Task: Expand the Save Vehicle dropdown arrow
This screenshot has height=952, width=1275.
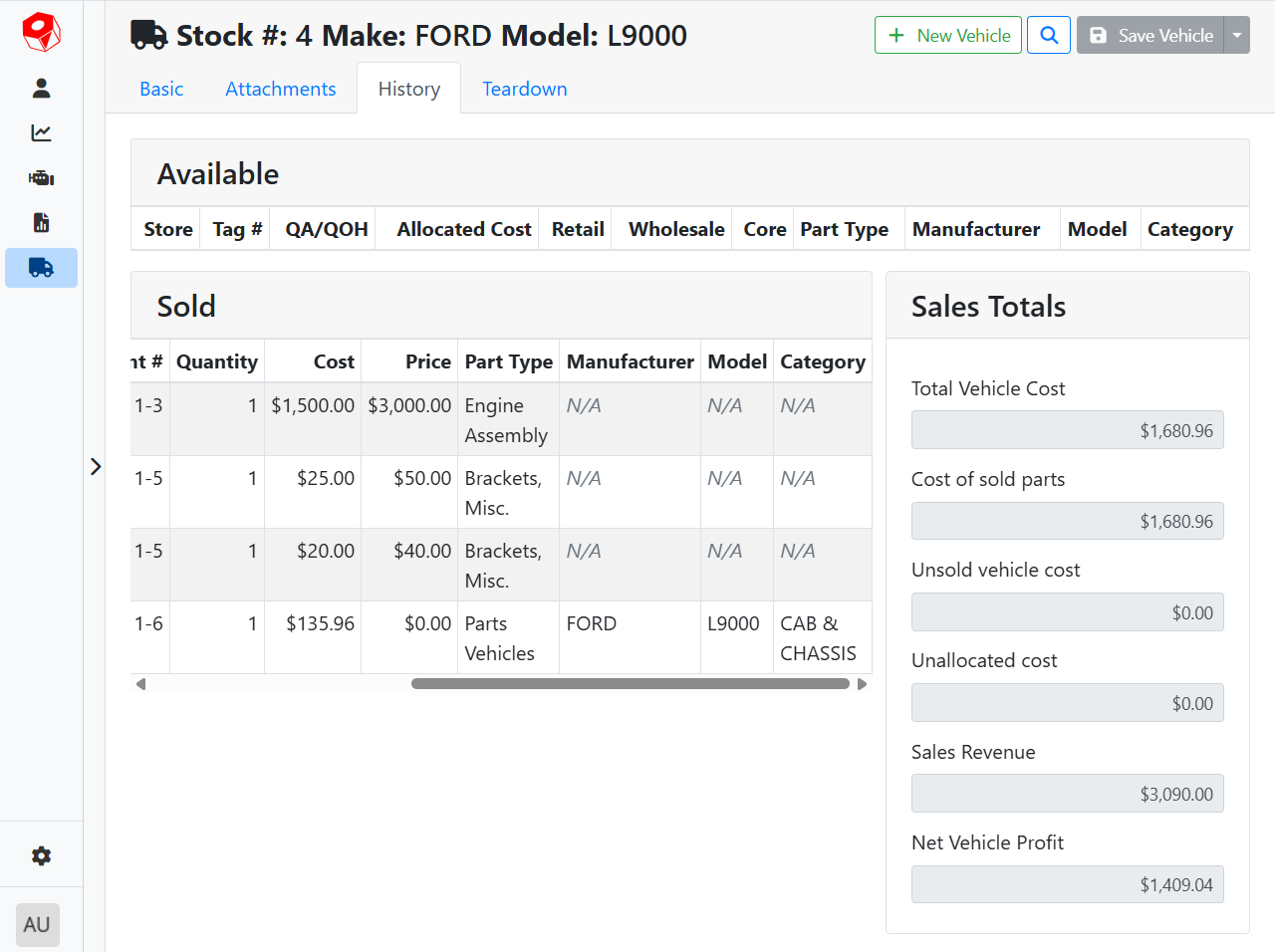Action: point(1237,35)
